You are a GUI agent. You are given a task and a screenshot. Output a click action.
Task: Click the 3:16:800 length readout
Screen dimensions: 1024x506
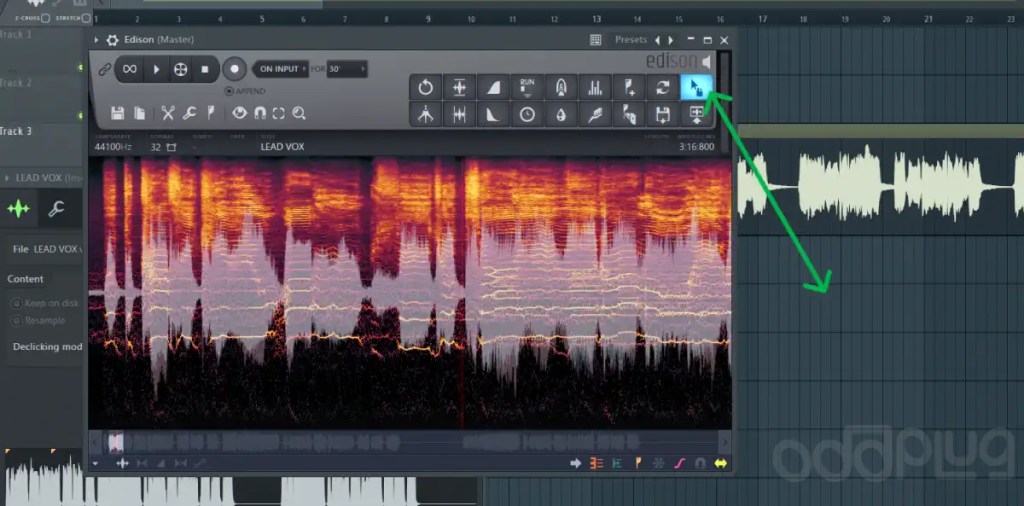point(696,147)
